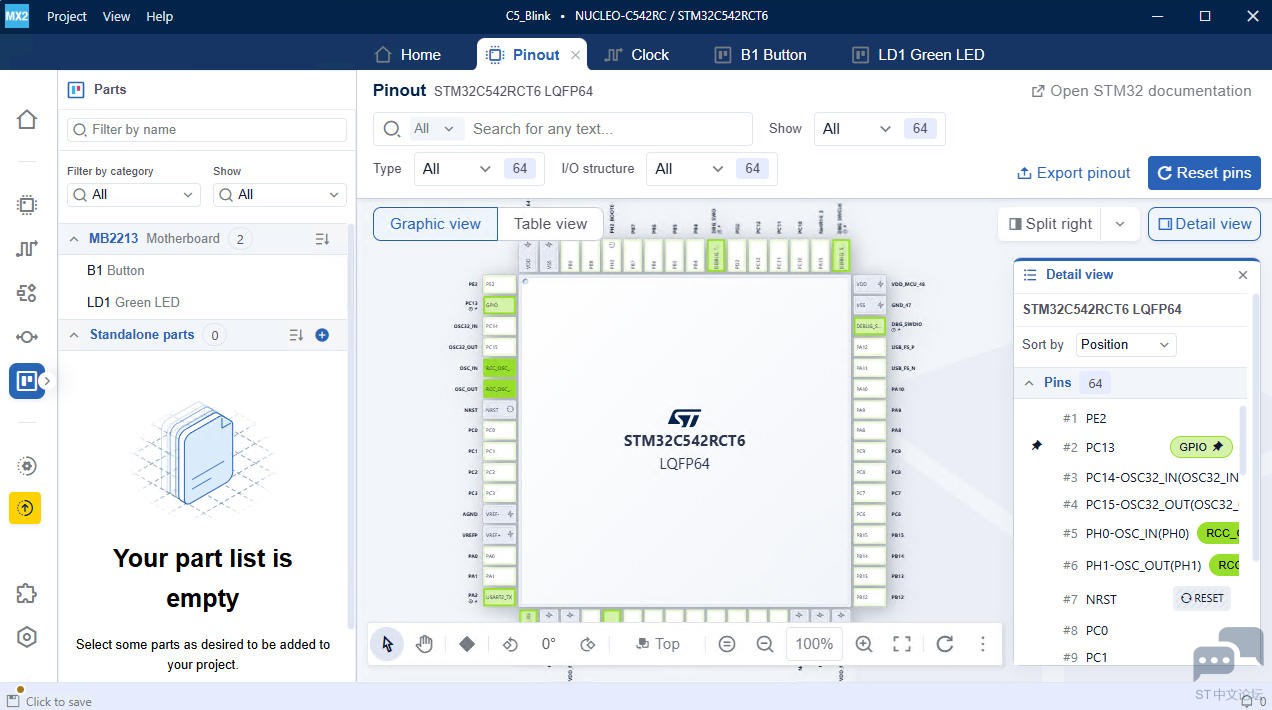Image resolution: width=1272 pixels, height=710 pixels.
Task: Toggle the Detail view panel button
Action: pos(1204,224)
